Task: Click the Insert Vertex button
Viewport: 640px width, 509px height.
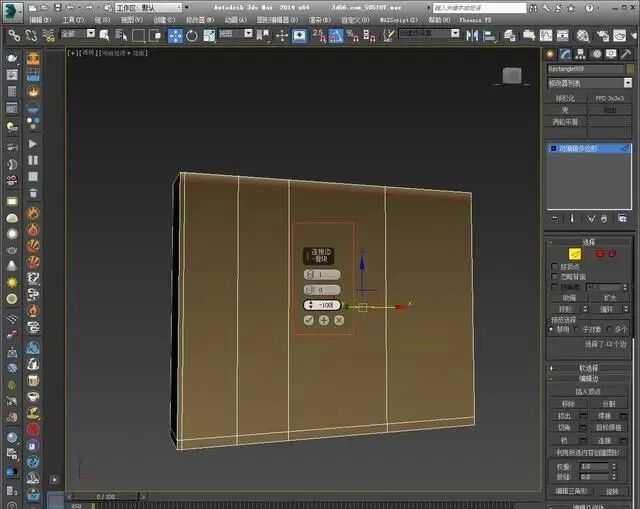Action: pyautogui.click(x=587, y=391)
